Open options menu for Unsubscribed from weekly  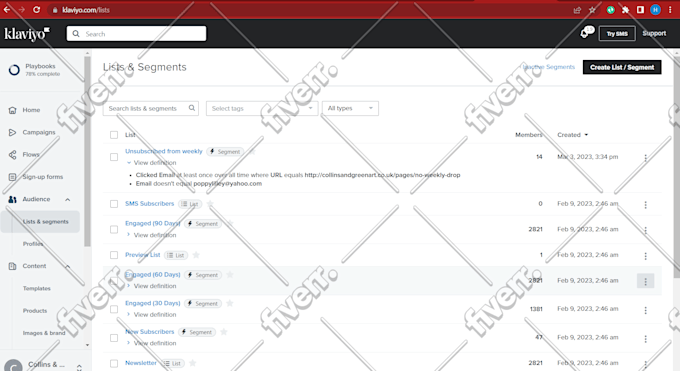pos(645,158)
